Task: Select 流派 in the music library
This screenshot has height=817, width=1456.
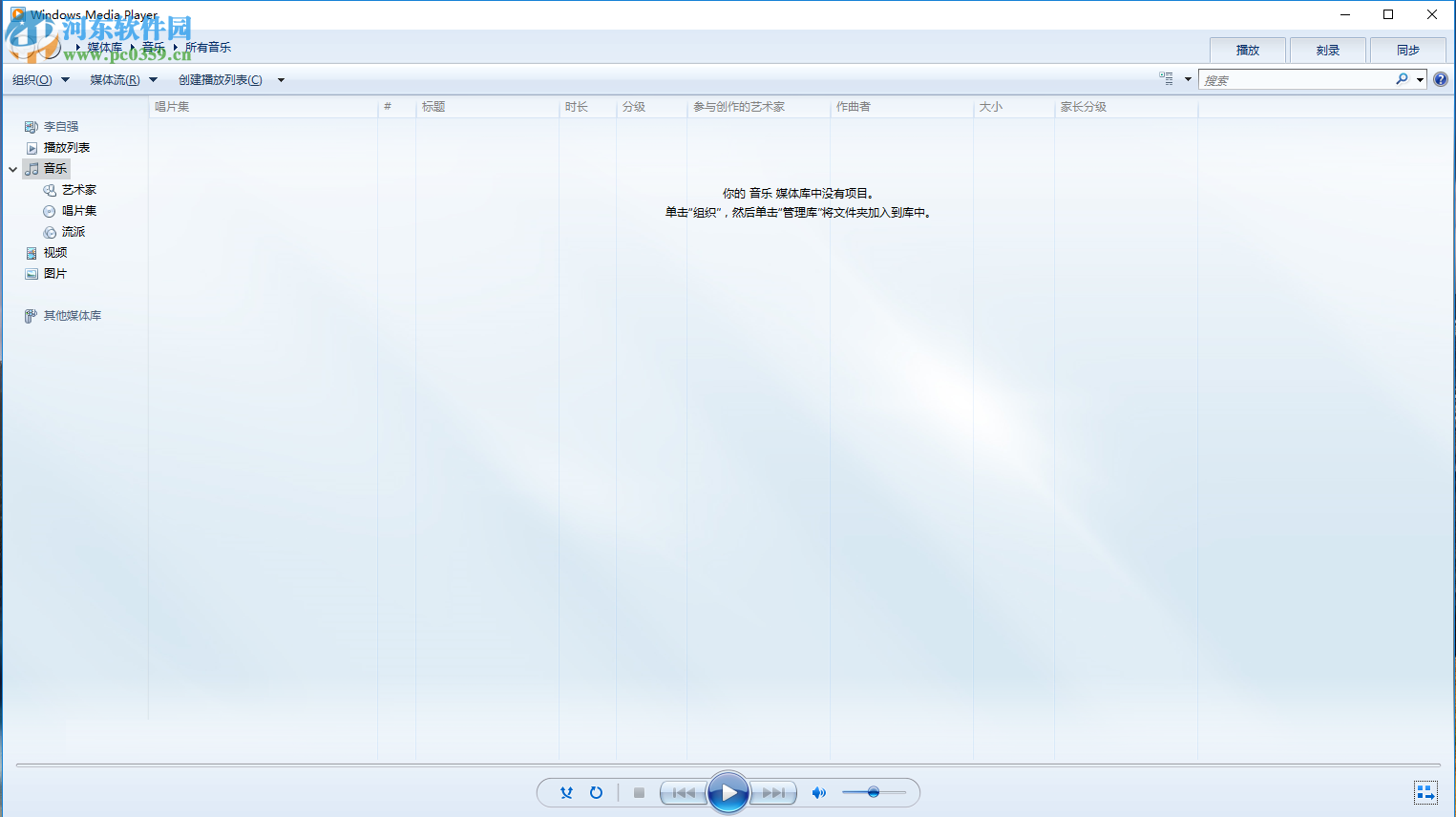Action: pyautogui.click(x=73, y=231)
